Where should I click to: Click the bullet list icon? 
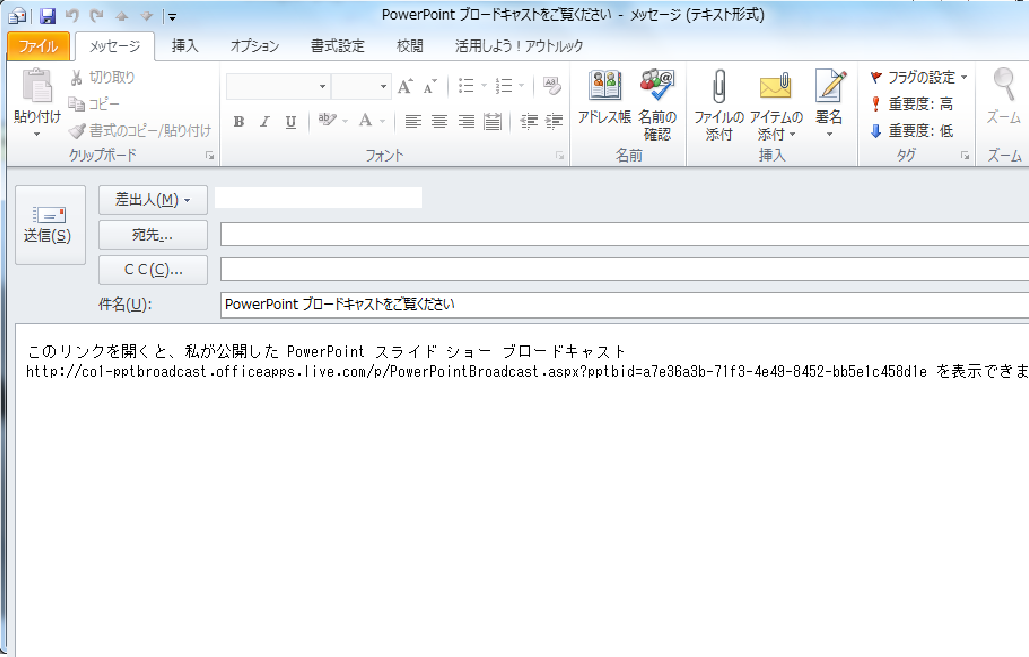[466, 86]
